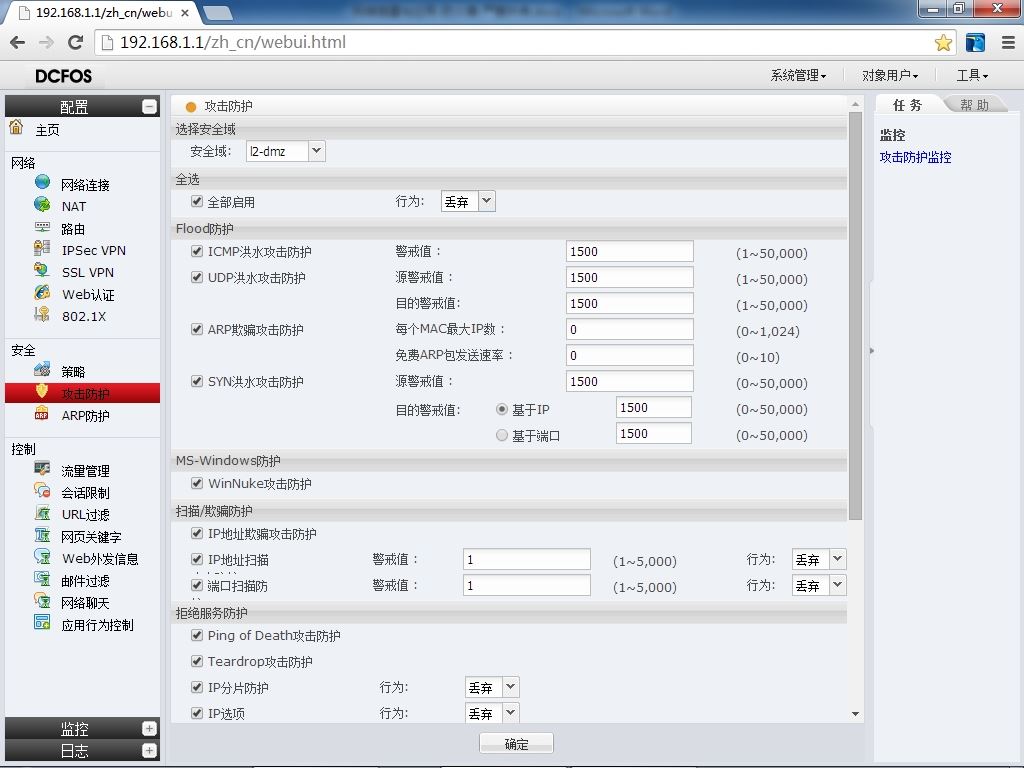Click the 网络连接 globe icon
This screenshot has width=1024, height=768.
coord(42,182)
